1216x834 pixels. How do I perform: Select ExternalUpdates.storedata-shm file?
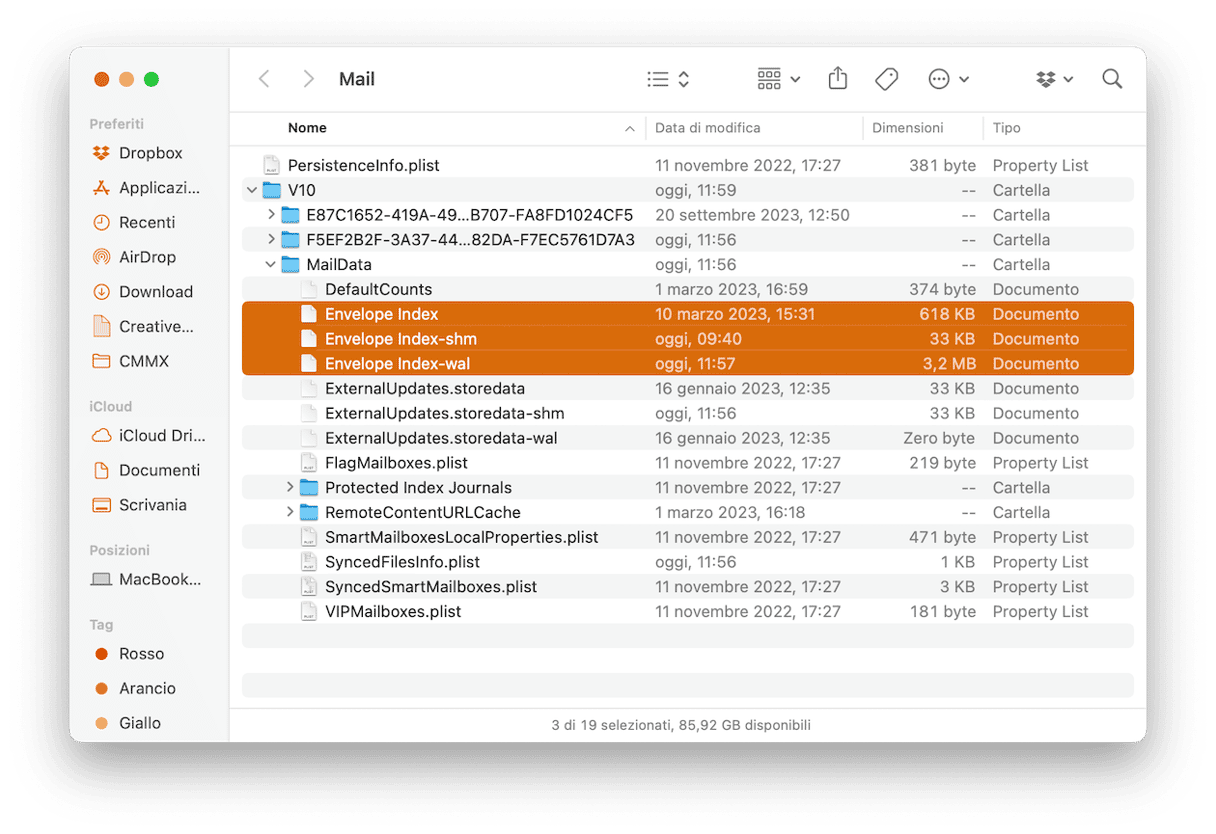688,413
